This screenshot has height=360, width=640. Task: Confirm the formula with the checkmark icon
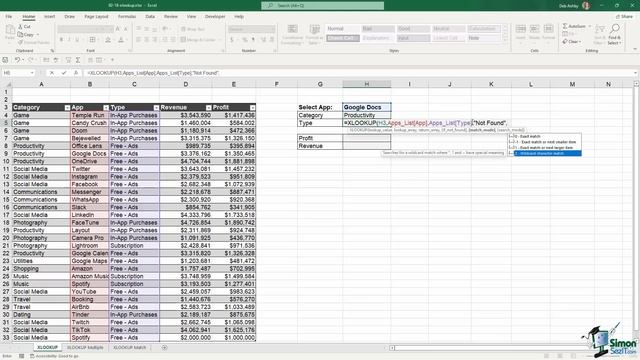[64, 73]
